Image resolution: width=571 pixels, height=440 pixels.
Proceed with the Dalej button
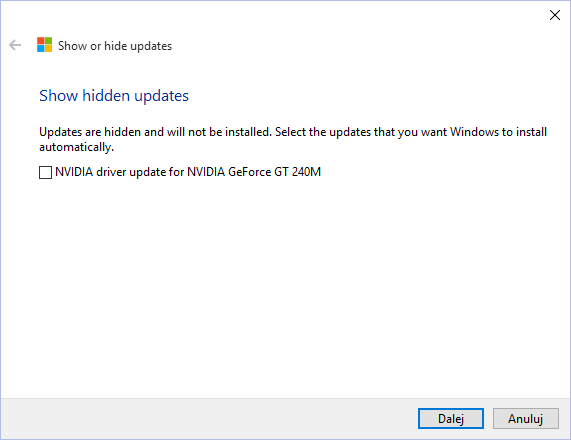pyautogui.click(x=451, y=419)
